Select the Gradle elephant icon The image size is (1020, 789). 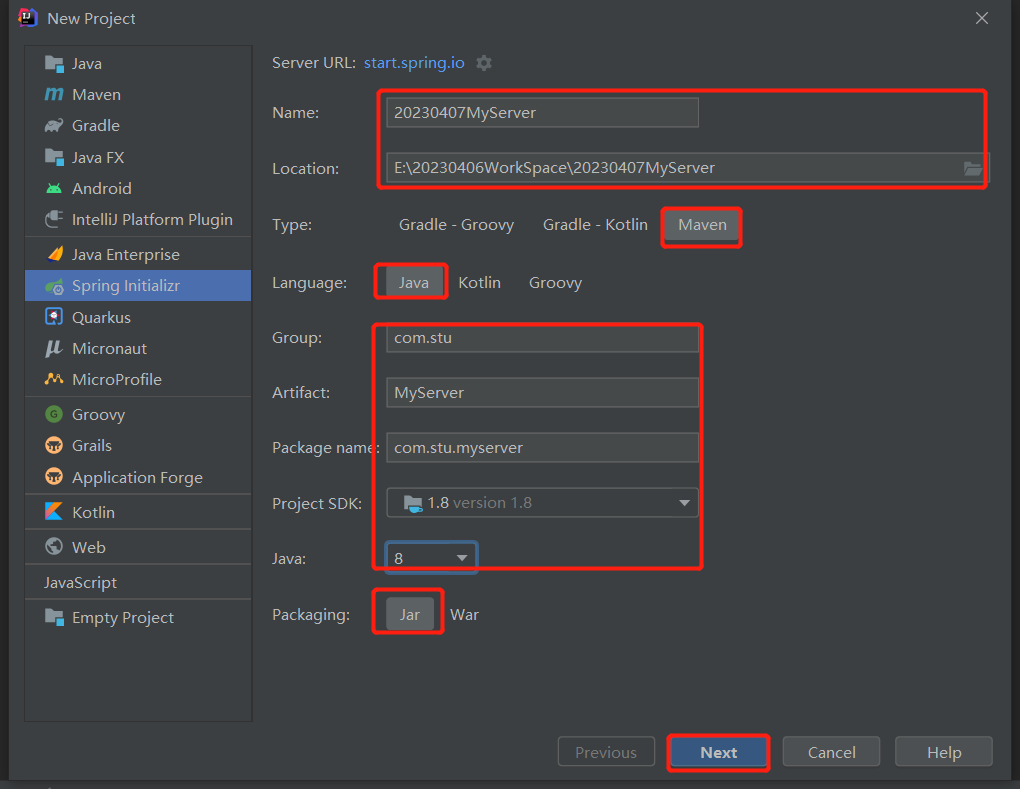click(54, 126)
